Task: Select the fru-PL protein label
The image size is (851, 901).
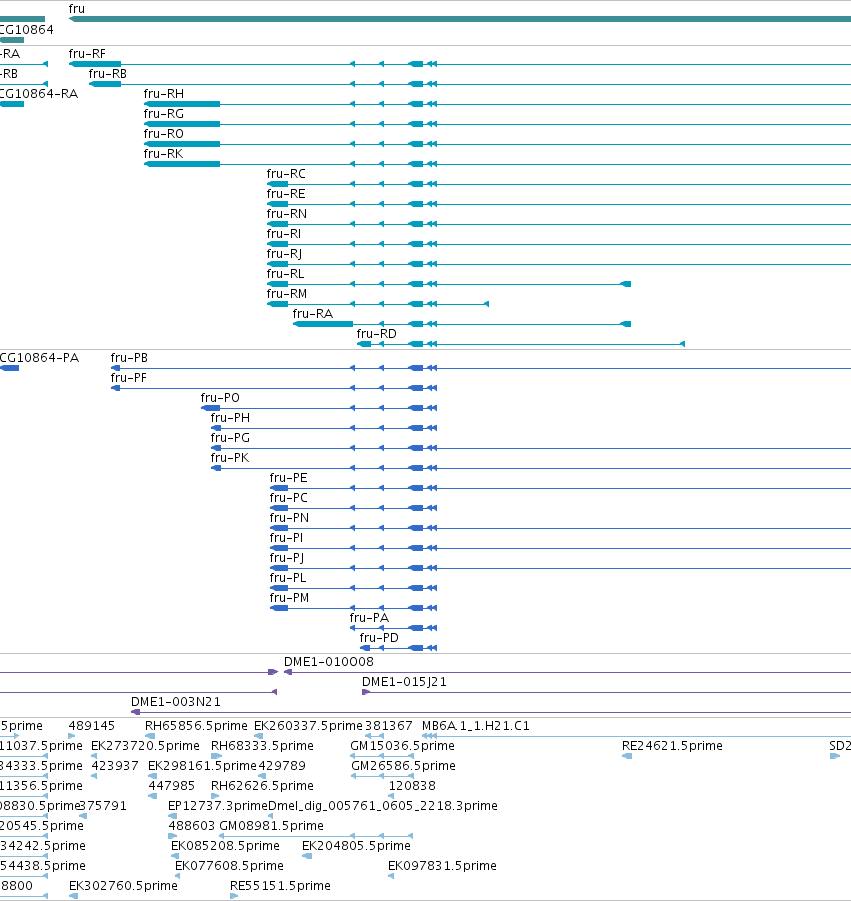Action: pyautogui.click(x=288, y=577)
